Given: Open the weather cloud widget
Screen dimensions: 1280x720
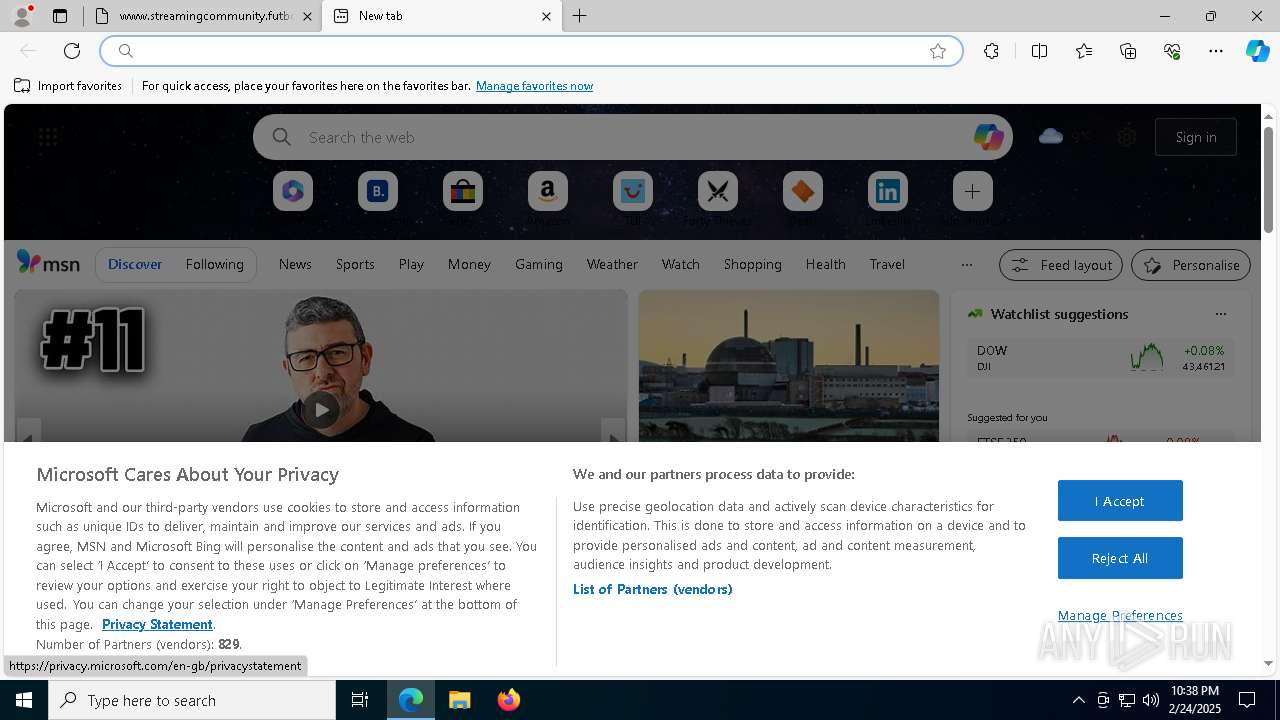Looking at the screenshot, I should click(x=1051, y=136).
